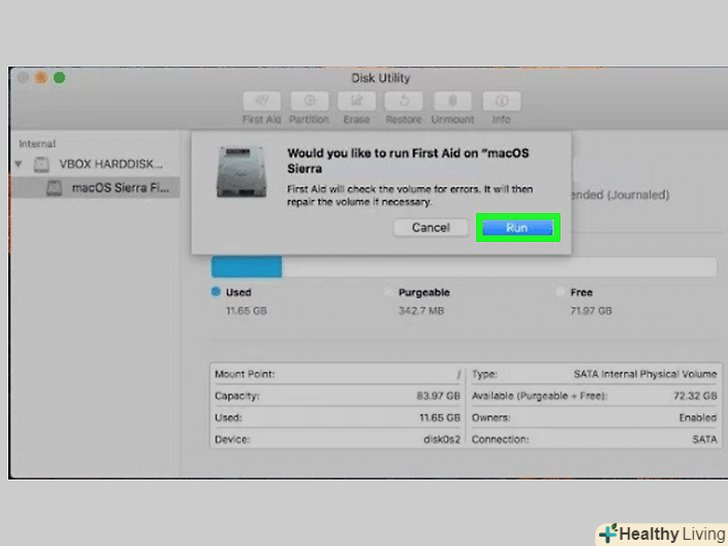Viewport: 728px width, 546px height.
Task: Click the macOS Sierra volume icon in sidebar
Action: [54, 188]
